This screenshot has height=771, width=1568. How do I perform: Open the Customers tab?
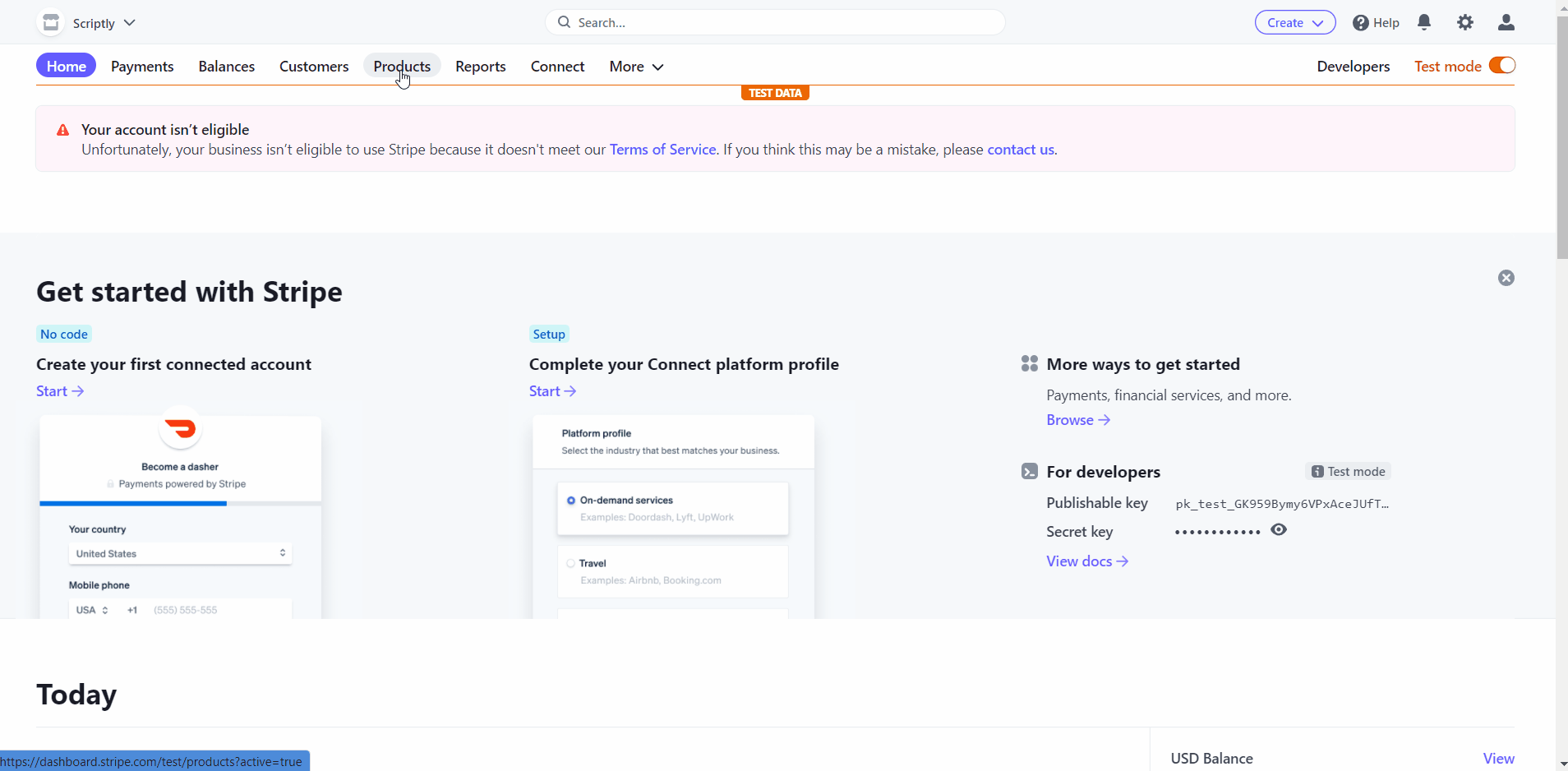[314, 67]
